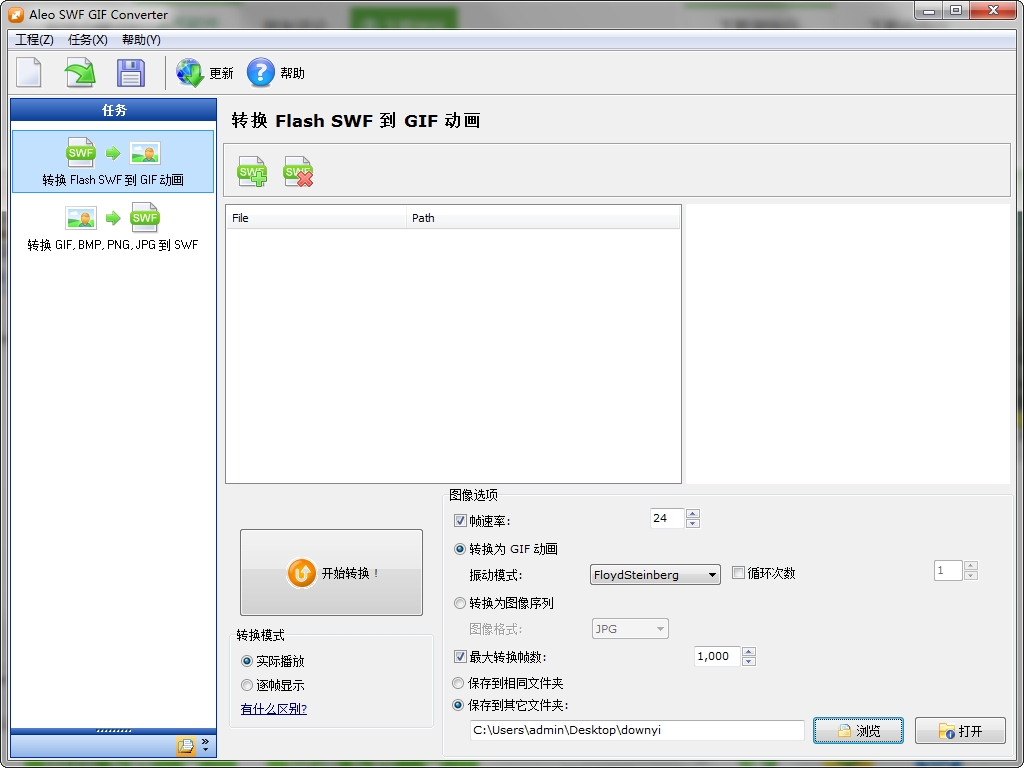The image size is (1024, 768).
Task: Select the 转换 Flash SWF 到 GIF 动画 task
Action: coord(112,161)
